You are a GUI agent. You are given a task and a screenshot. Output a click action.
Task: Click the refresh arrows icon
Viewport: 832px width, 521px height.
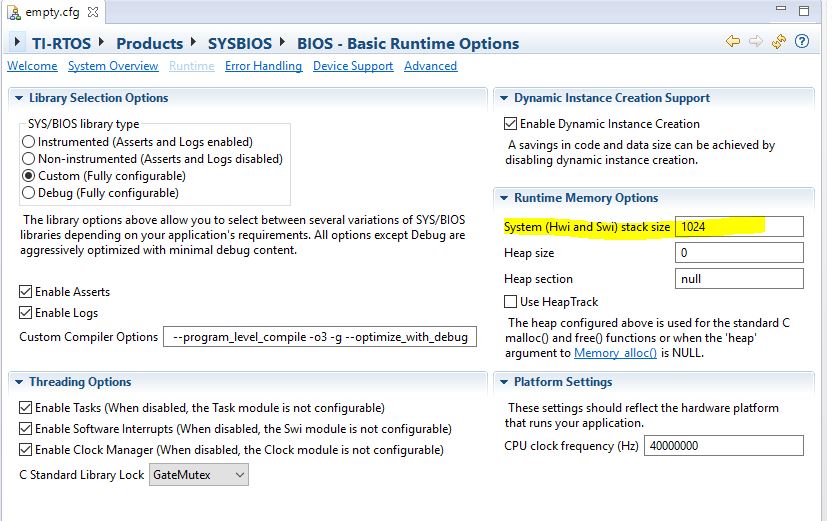[x=778, y=42]
